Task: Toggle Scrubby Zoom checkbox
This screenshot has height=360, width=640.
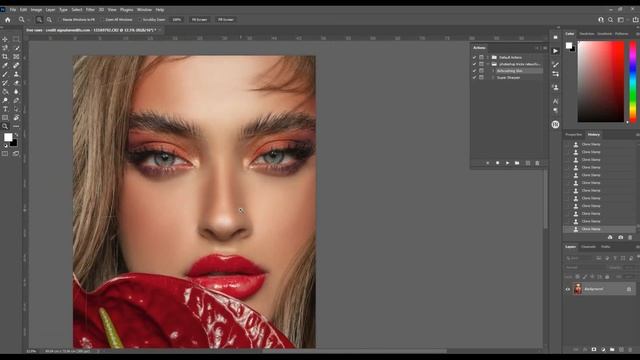Action: (140, 20)
